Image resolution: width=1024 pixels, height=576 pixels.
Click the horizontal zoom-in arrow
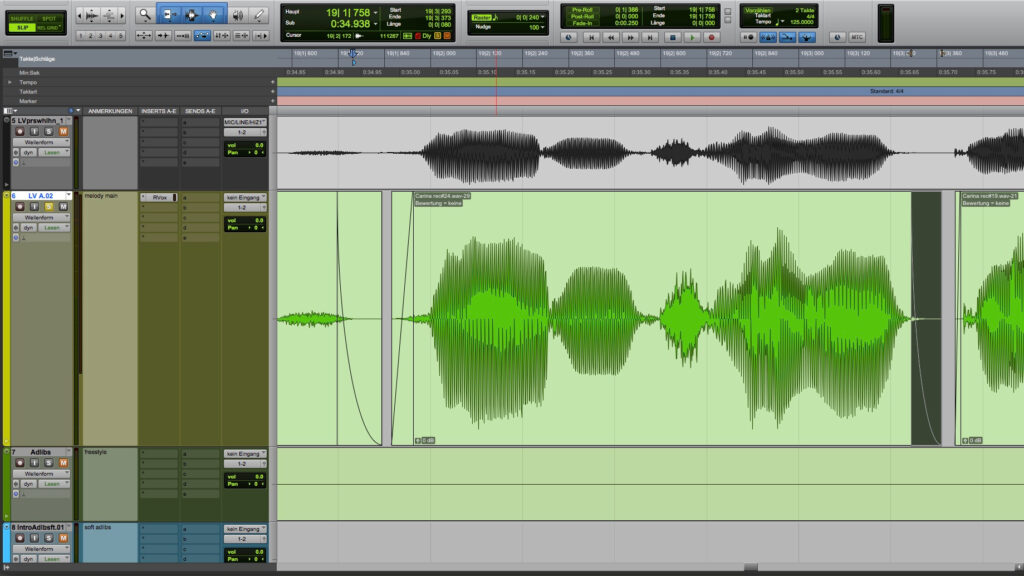pos(121,15)
